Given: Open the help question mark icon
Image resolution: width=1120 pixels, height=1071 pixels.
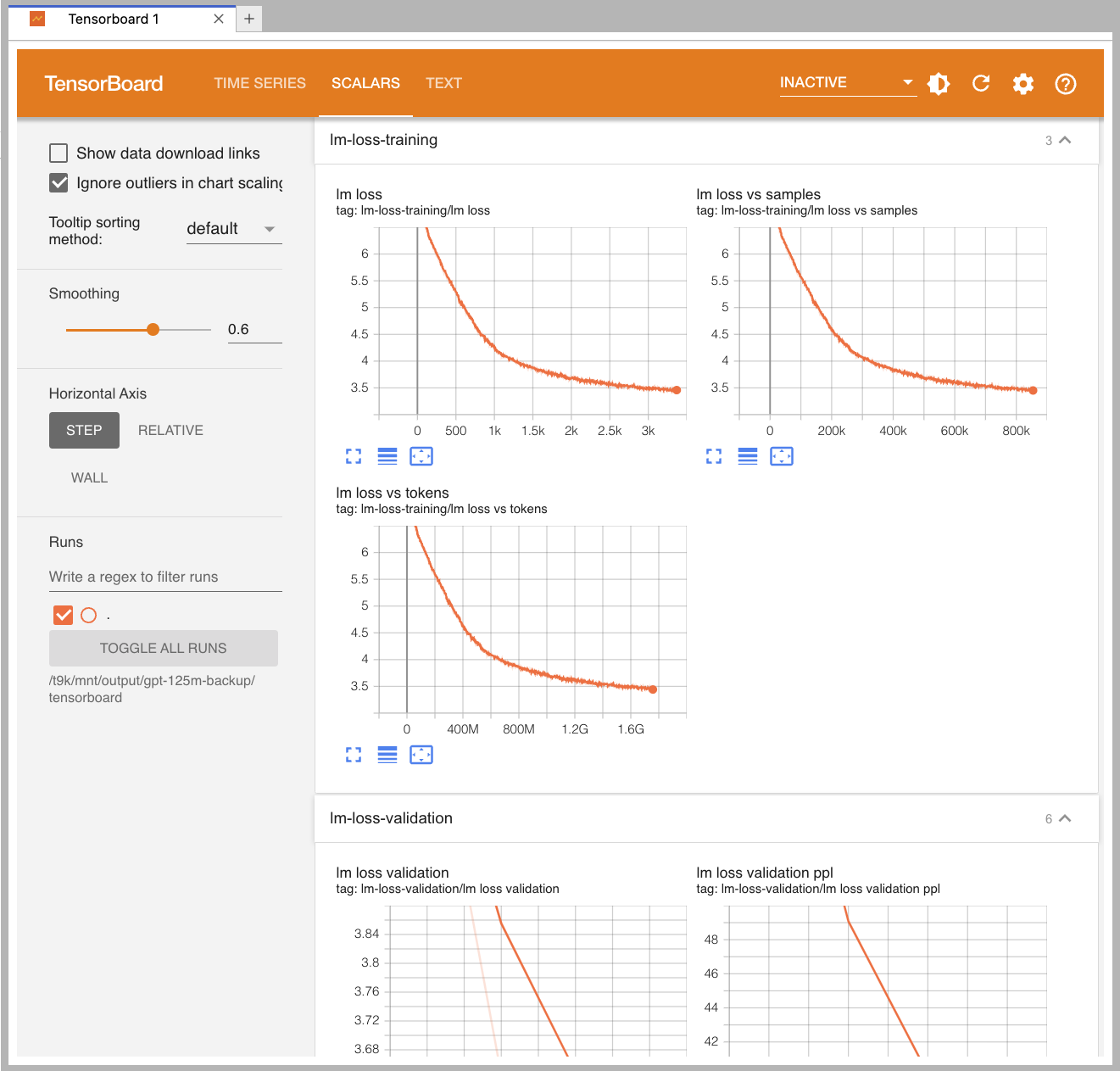Looking at the screenshot, I should (1066, 83).
